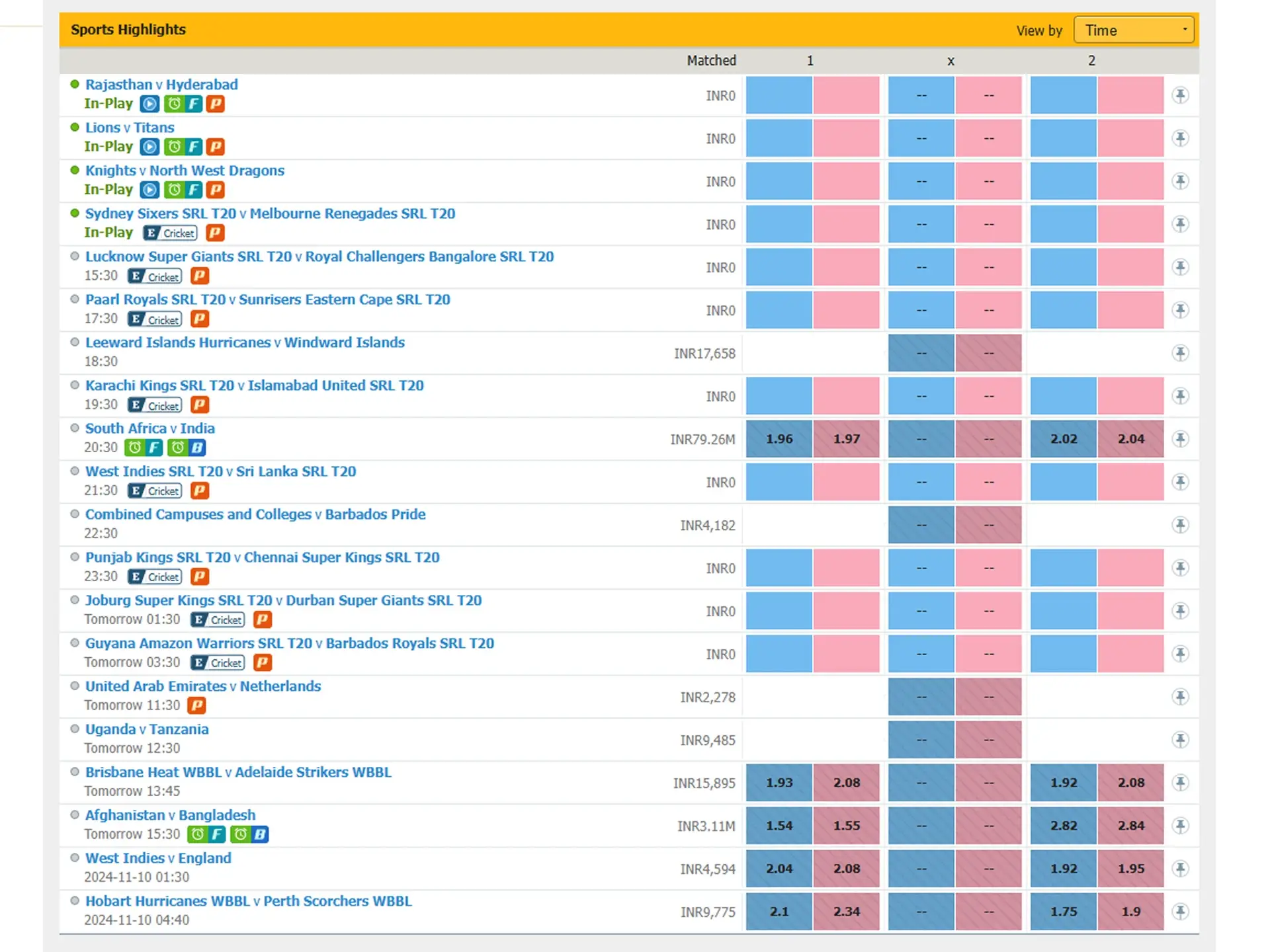Pin the Lions v Titans match
This screenshot has width=1270, height=952.
pyautogui.click(x=1181, y=138)
